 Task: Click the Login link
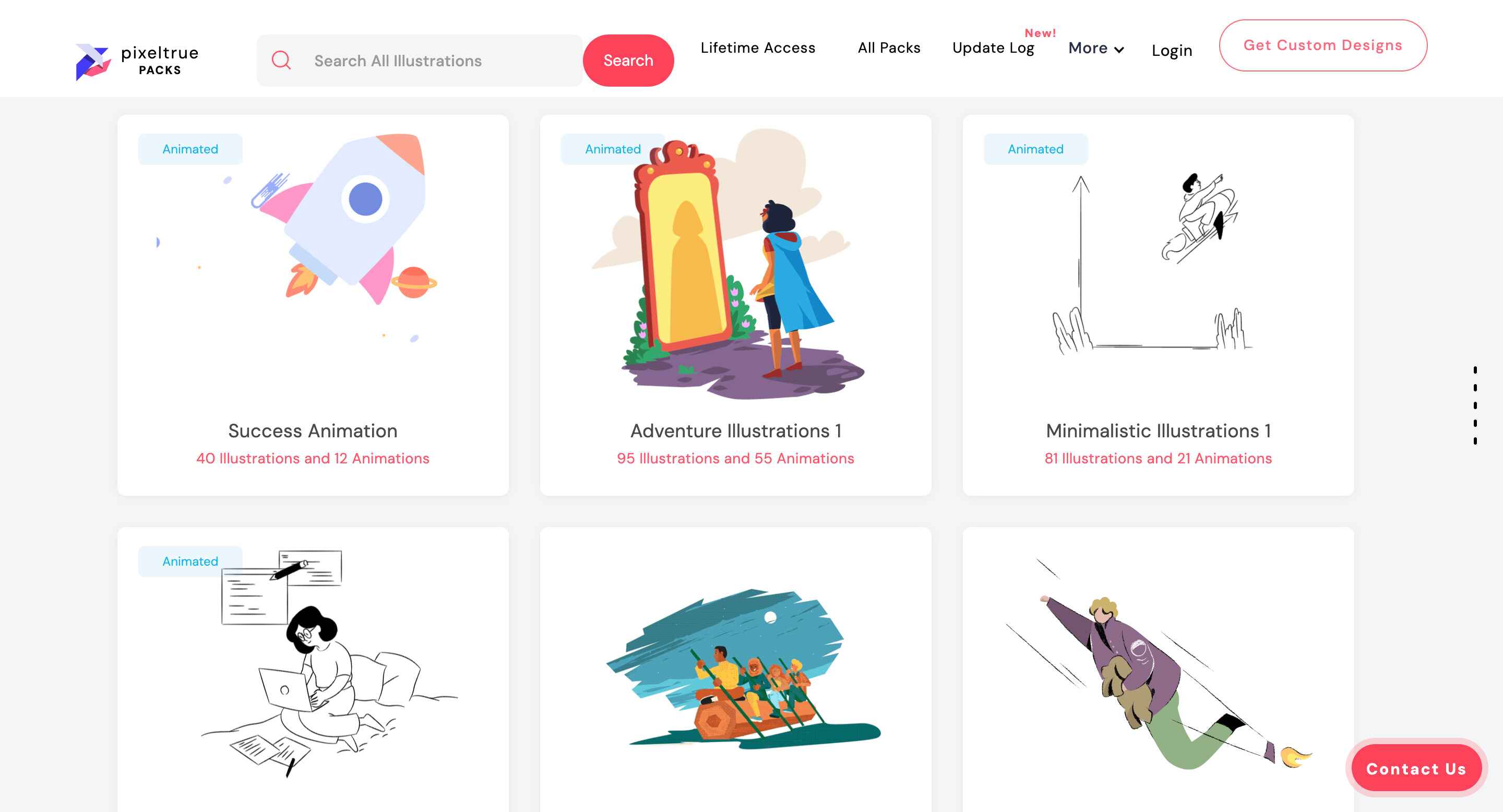point(1172,51)
